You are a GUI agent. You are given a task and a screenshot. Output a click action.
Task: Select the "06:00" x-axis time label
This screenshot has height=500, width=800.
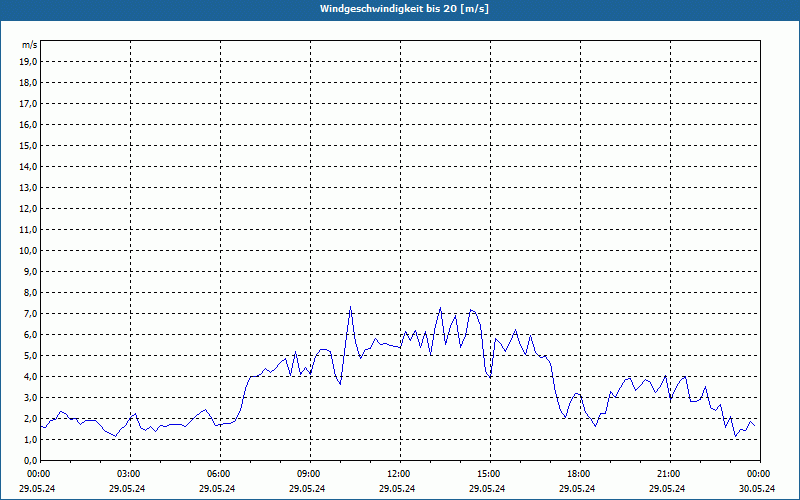tap(220, 474)
